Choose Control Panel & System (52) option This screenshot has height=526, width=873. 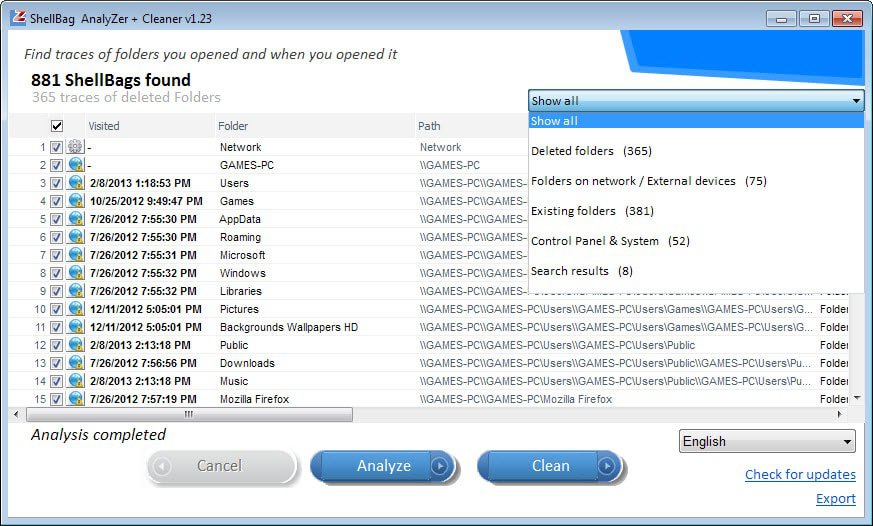pyautogui.click(x=610, y=241)
